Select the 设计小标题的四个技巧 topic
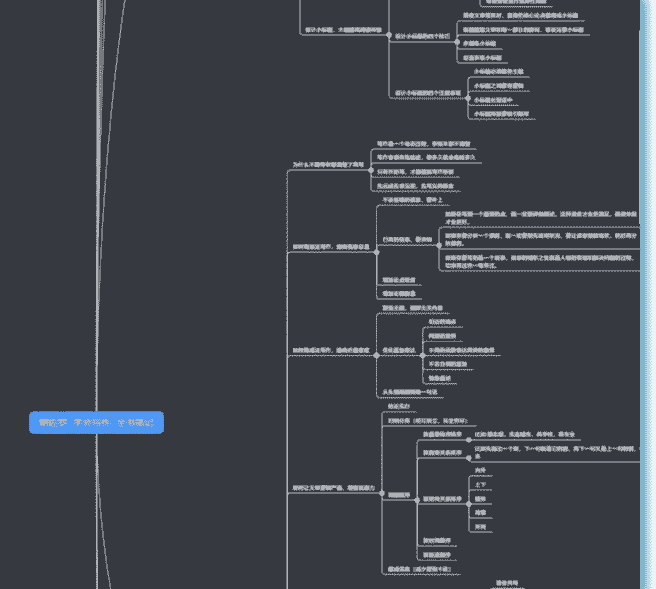Screen dimensions: 656x589 pos(420,36)
